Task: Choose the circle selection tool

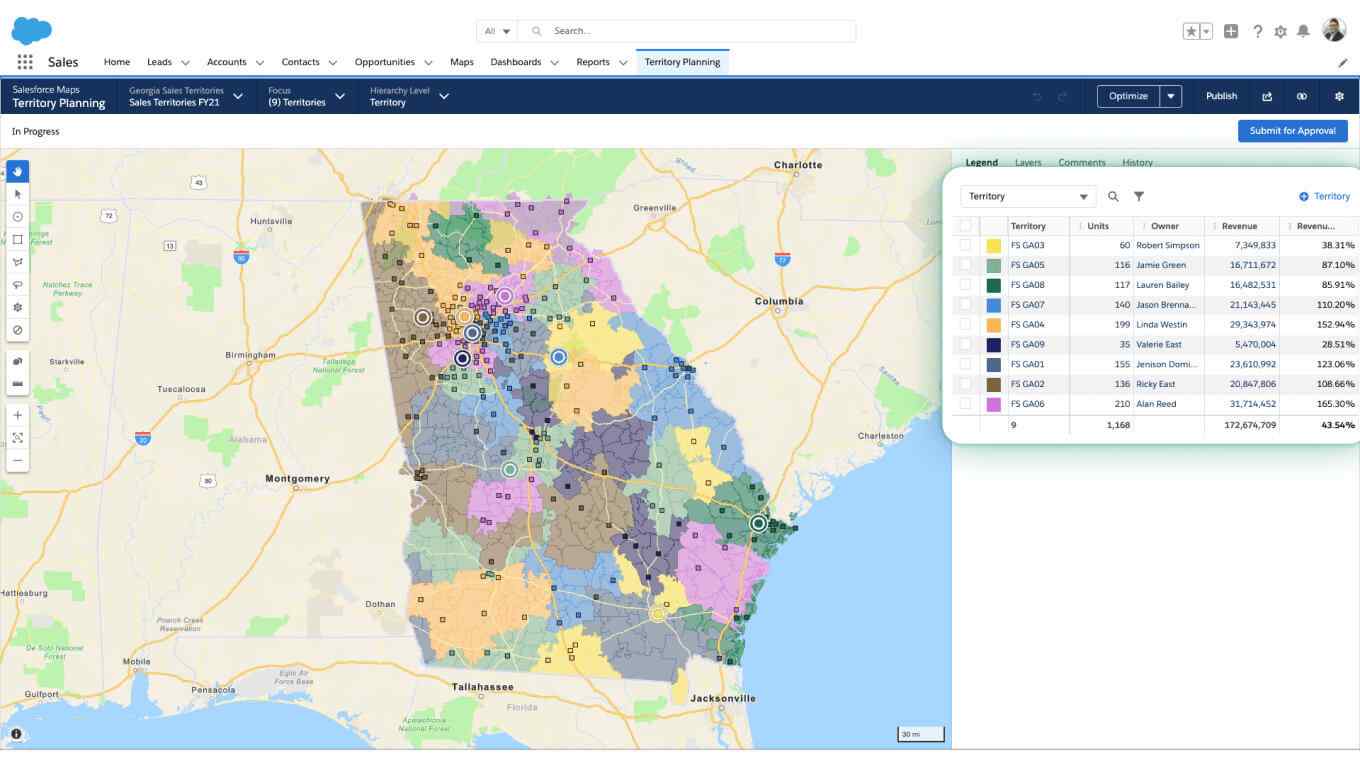Action: 18,217
